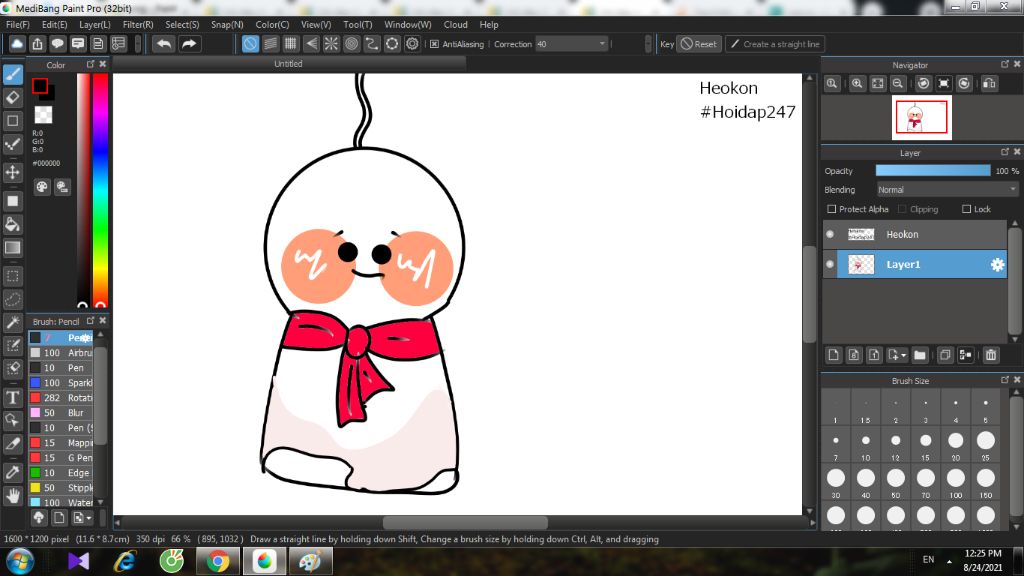Image resolution: width=1024 pixels, height=576 pixels.
Task: Hide the Heokon layer
Action: (830, 234)
